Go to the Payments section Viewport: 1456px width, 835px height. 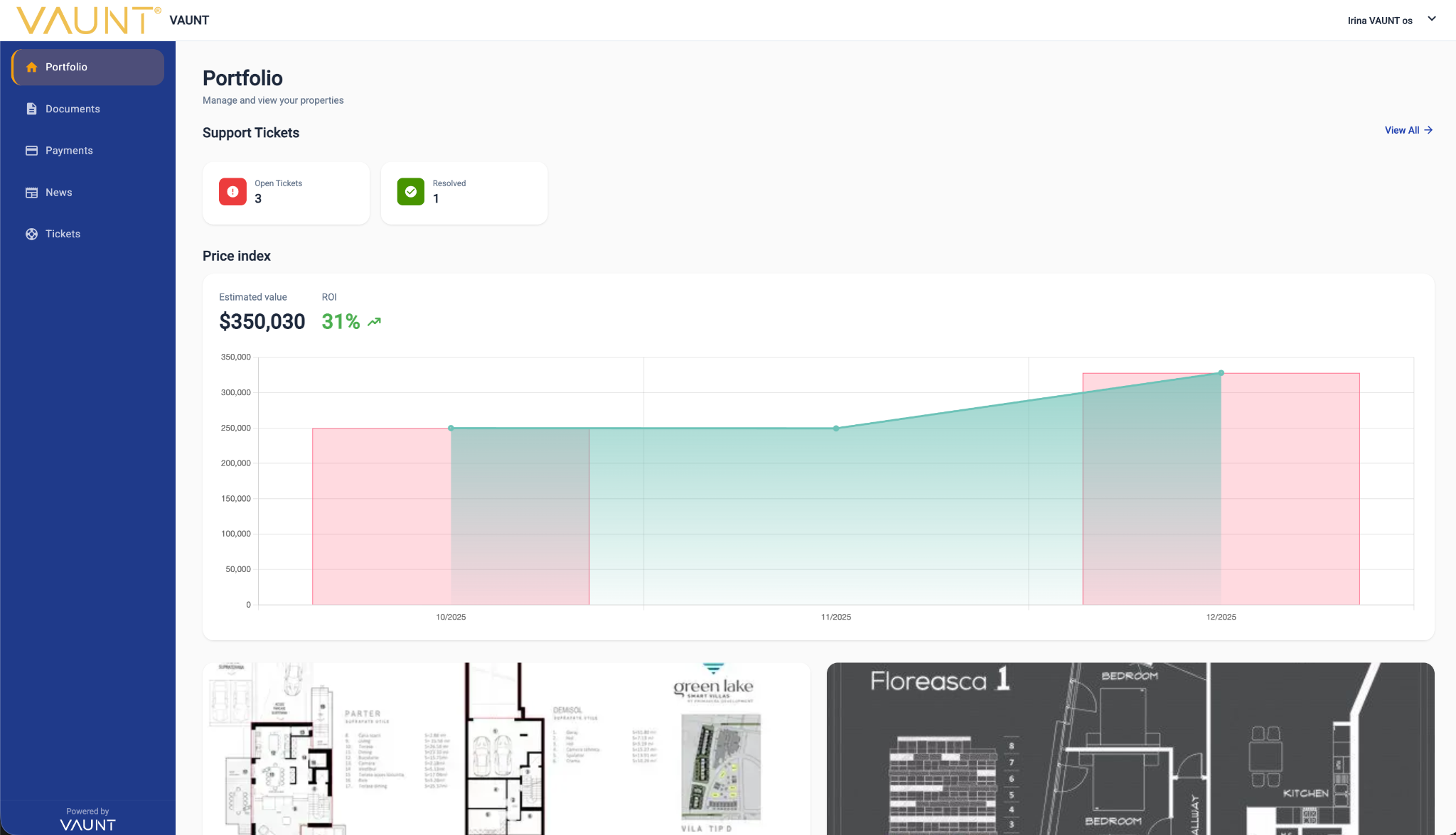pyautogui.click(x=69, y=151)
